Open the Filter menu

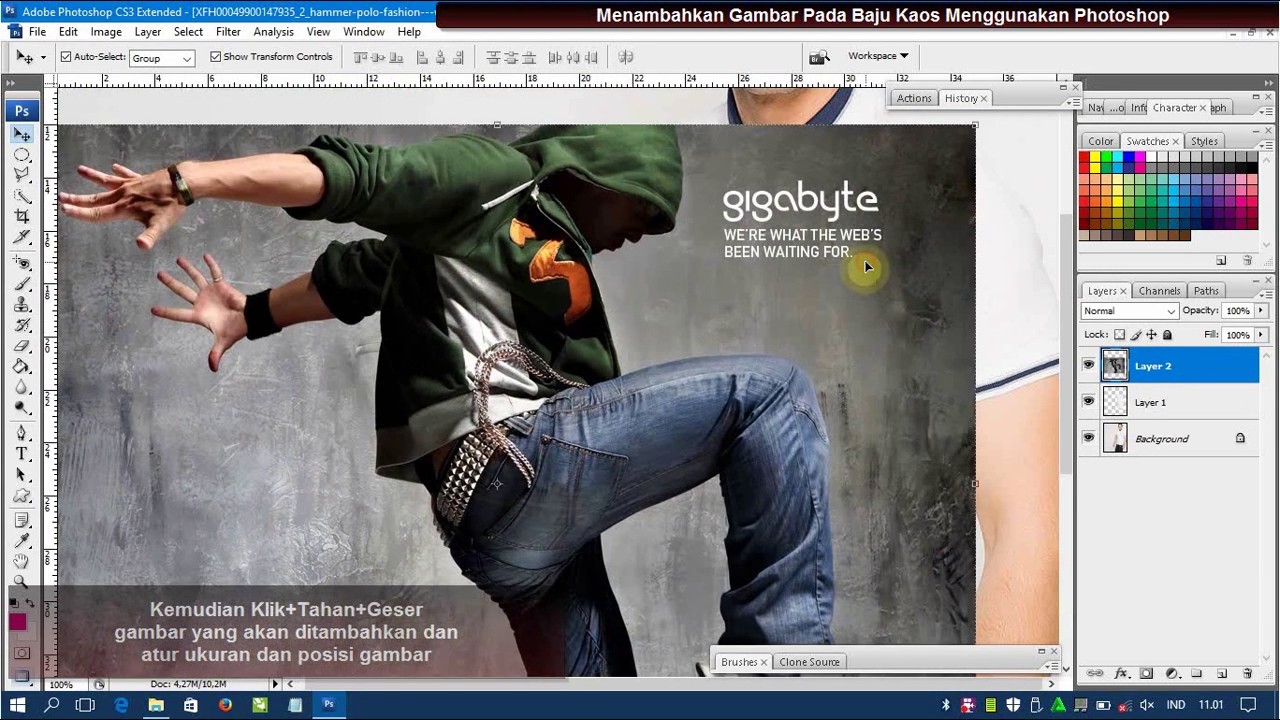click(228, 32)
